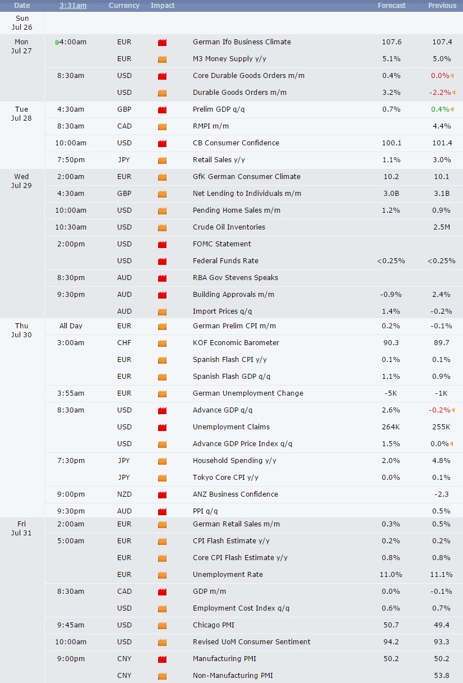This screenshot has height=683, width=463.
Task: Click the Impact column header
Action: 162,6
